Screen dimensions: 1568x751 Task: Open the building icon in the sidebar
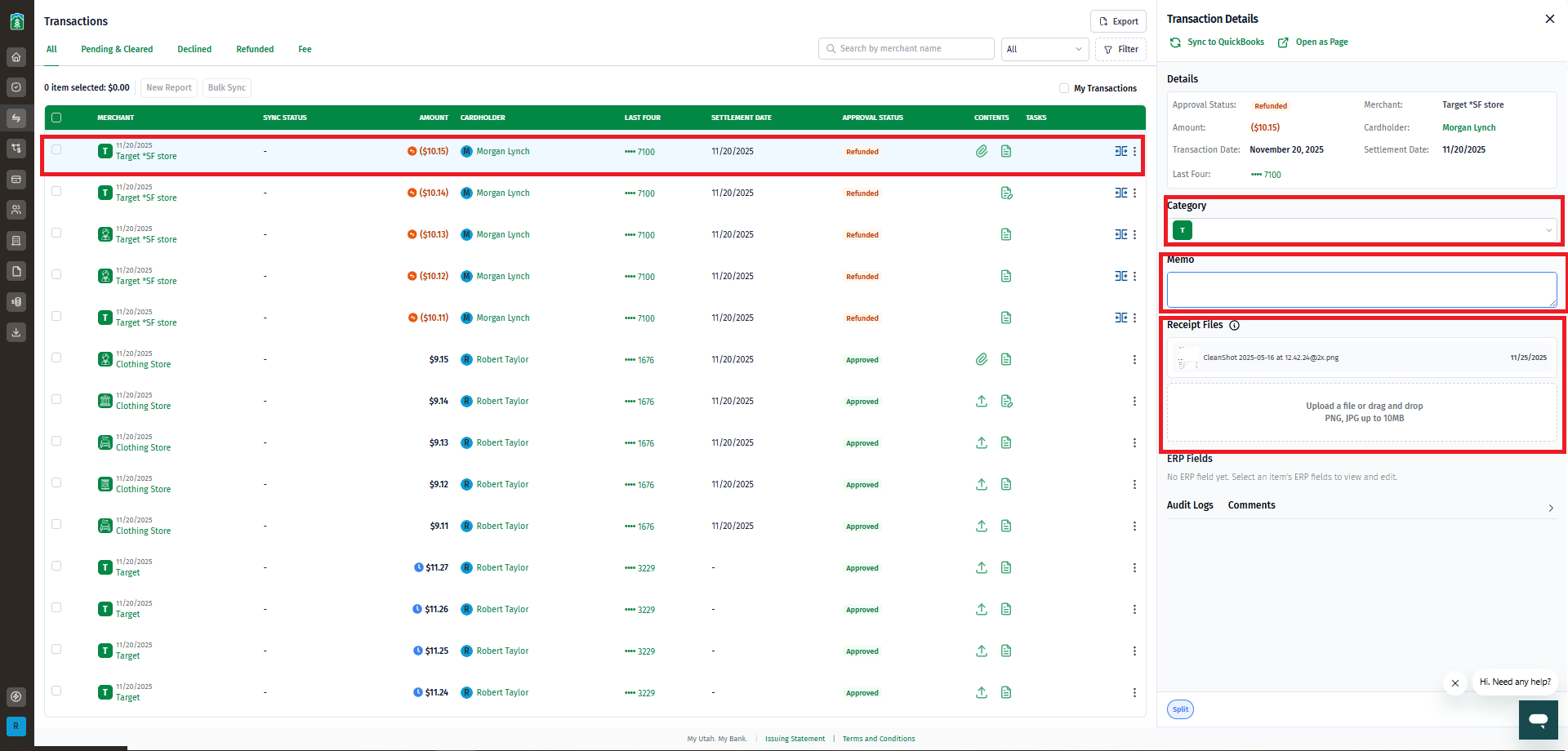coord(16,241)
